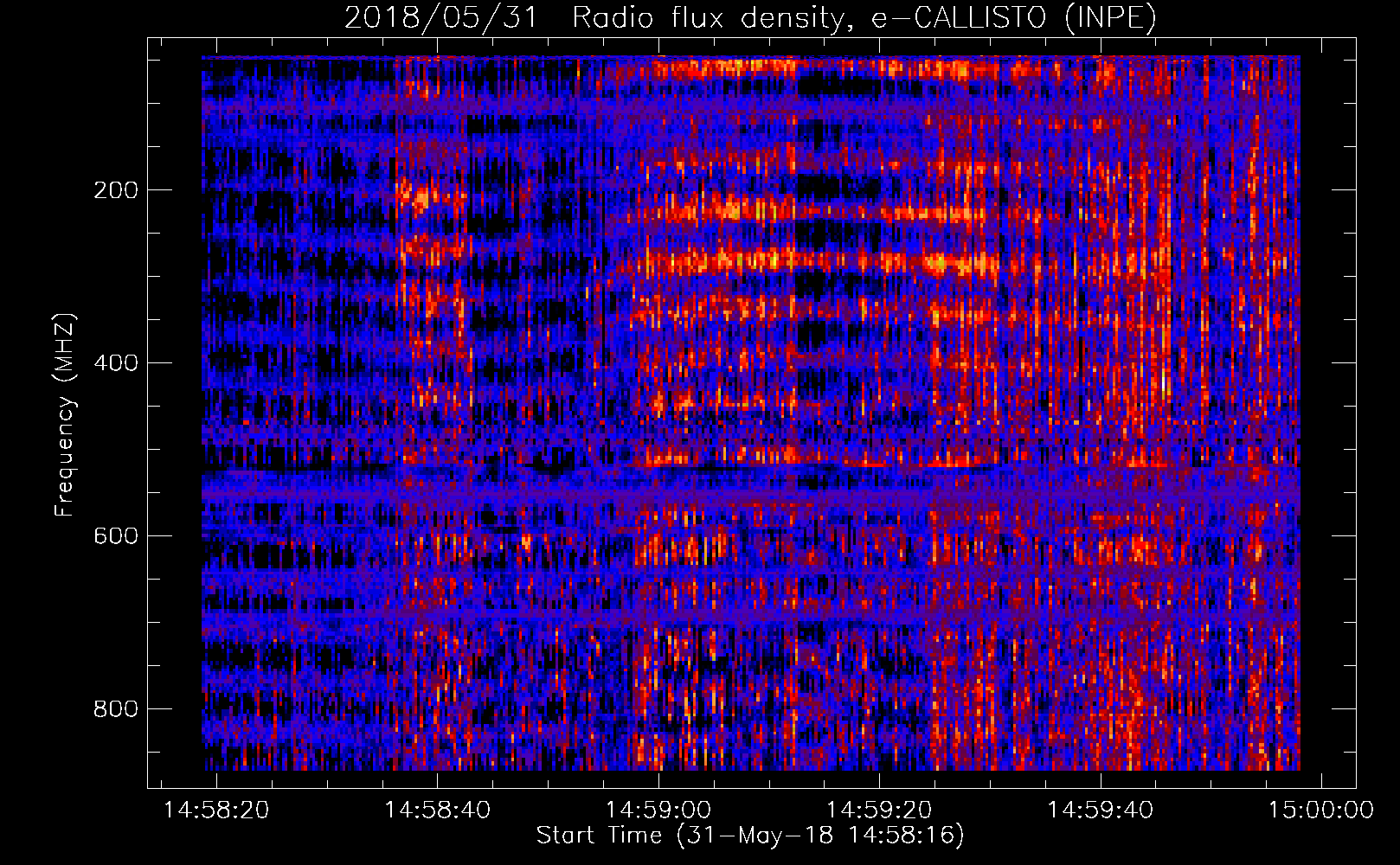
Task: Click the 14:59:40 time tick label
Action: click(1101, 810)
